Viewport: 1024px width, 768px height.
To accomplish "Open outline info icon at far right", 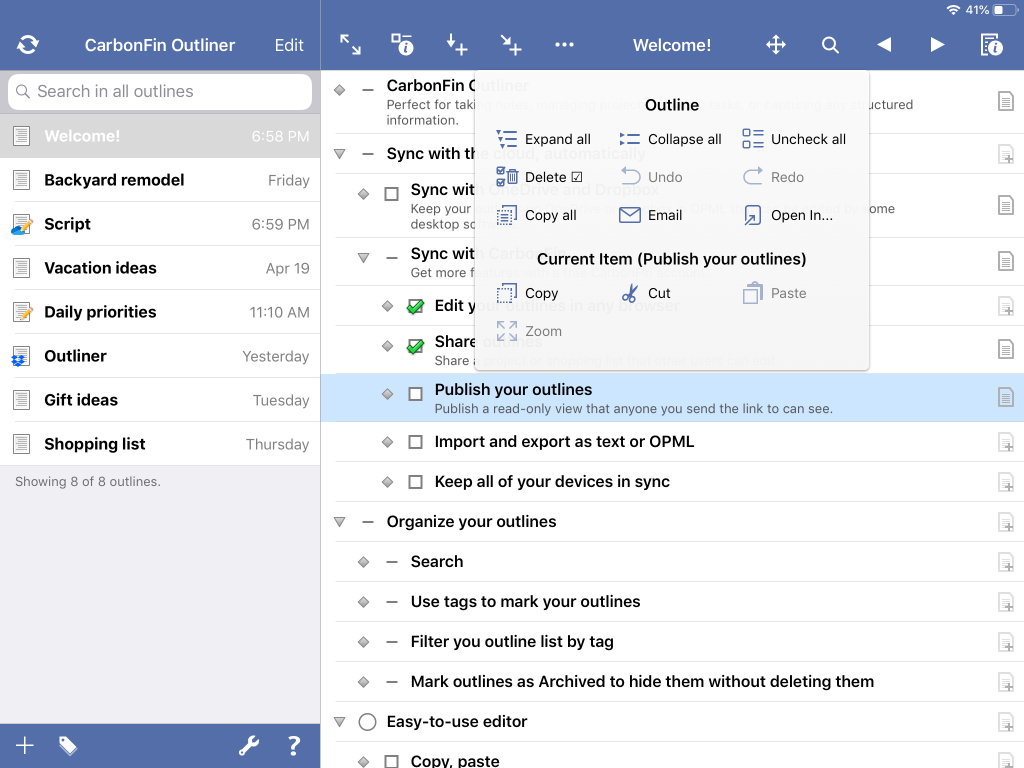I will coord(991,44).
